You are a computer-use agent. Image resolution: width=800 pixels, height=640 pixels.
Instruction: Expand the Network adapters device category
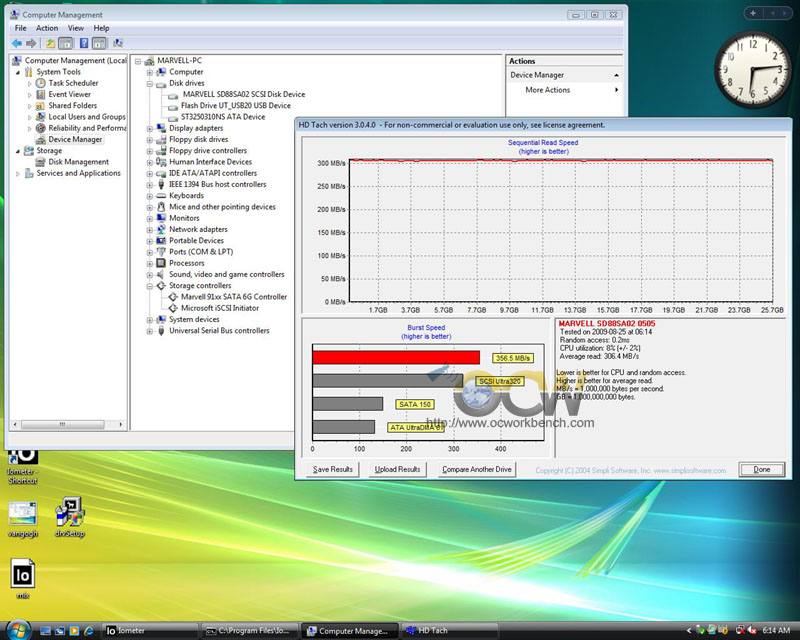point(149,230)
